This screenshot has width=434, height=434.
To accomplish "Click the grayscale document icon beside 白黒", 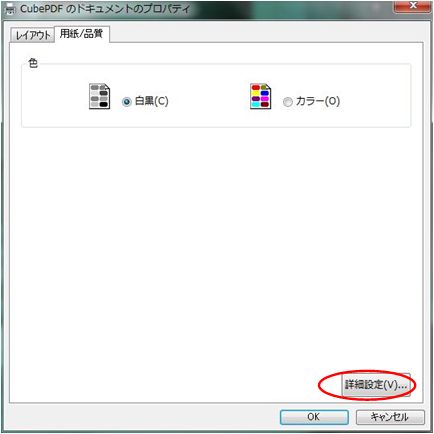I will (99, 96).
